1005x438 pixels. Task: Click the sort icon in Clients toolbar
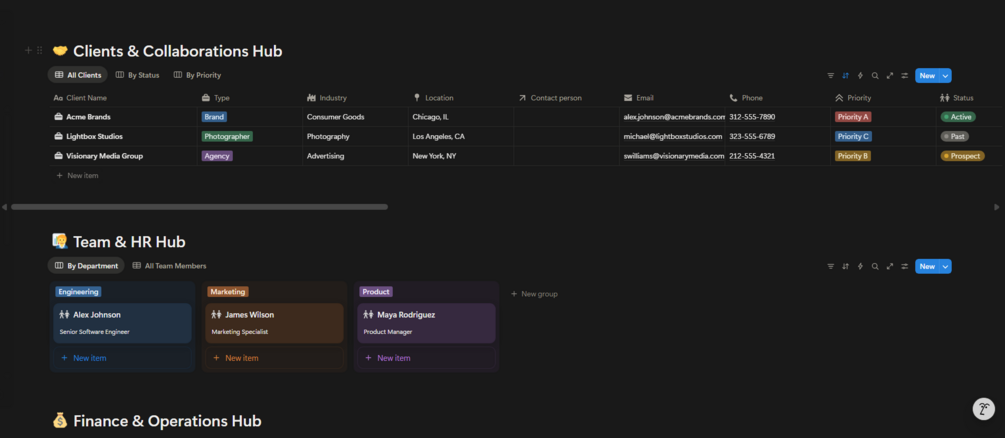[x=845, y=76]
